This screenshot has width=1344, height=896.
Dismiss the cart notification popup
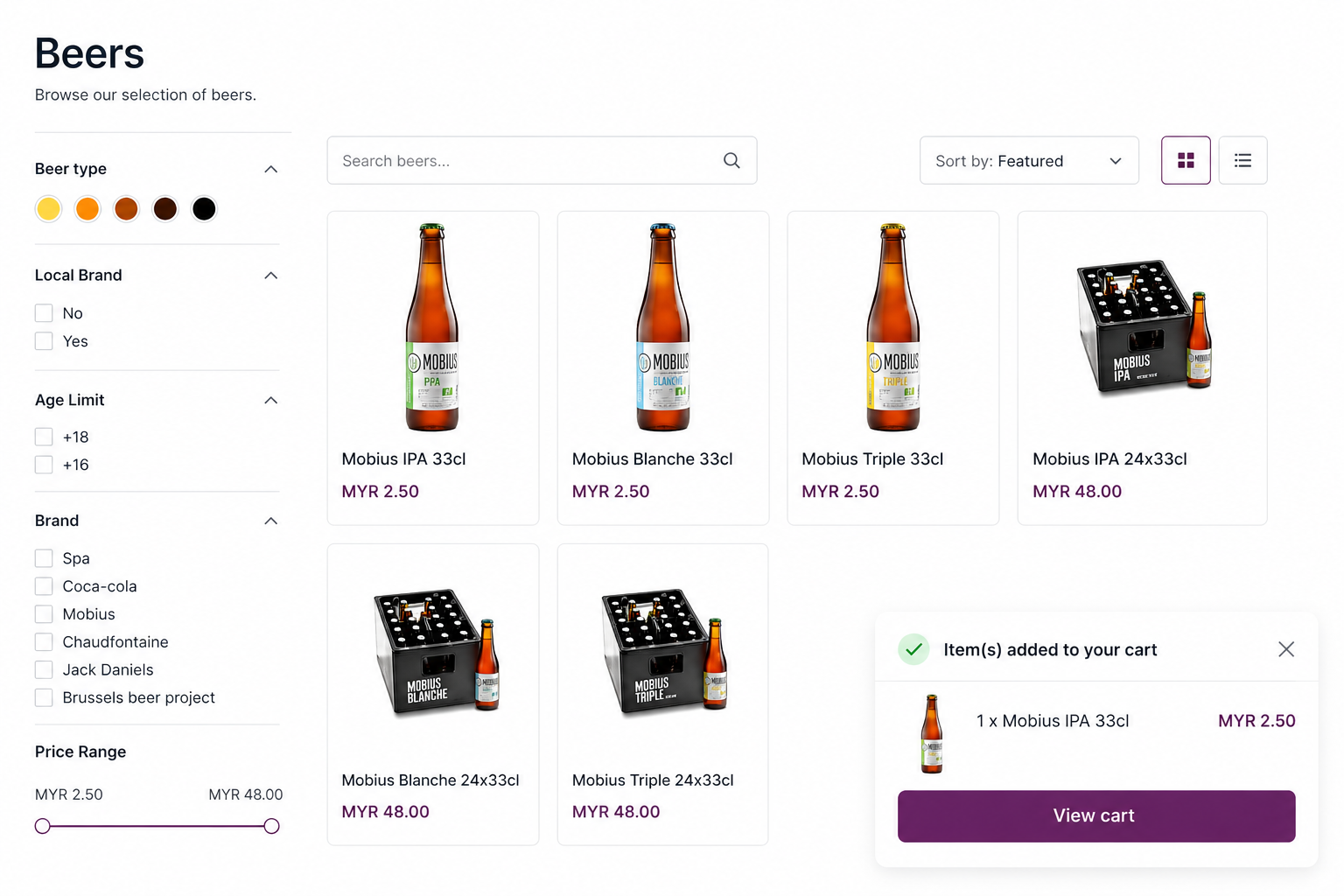click(x=1285, y=649)
